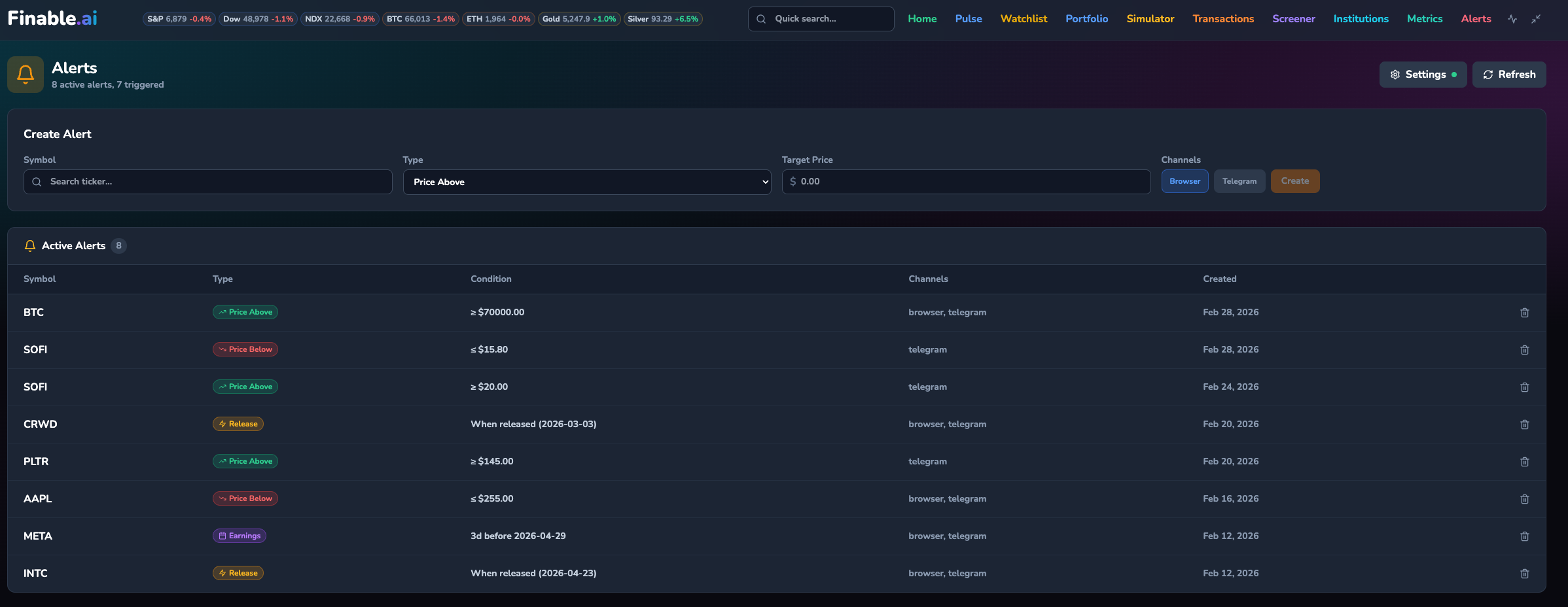The image size is (1568, 607).
Task: Click the Gold price ticker chip
Action: (x=579, y=19)
